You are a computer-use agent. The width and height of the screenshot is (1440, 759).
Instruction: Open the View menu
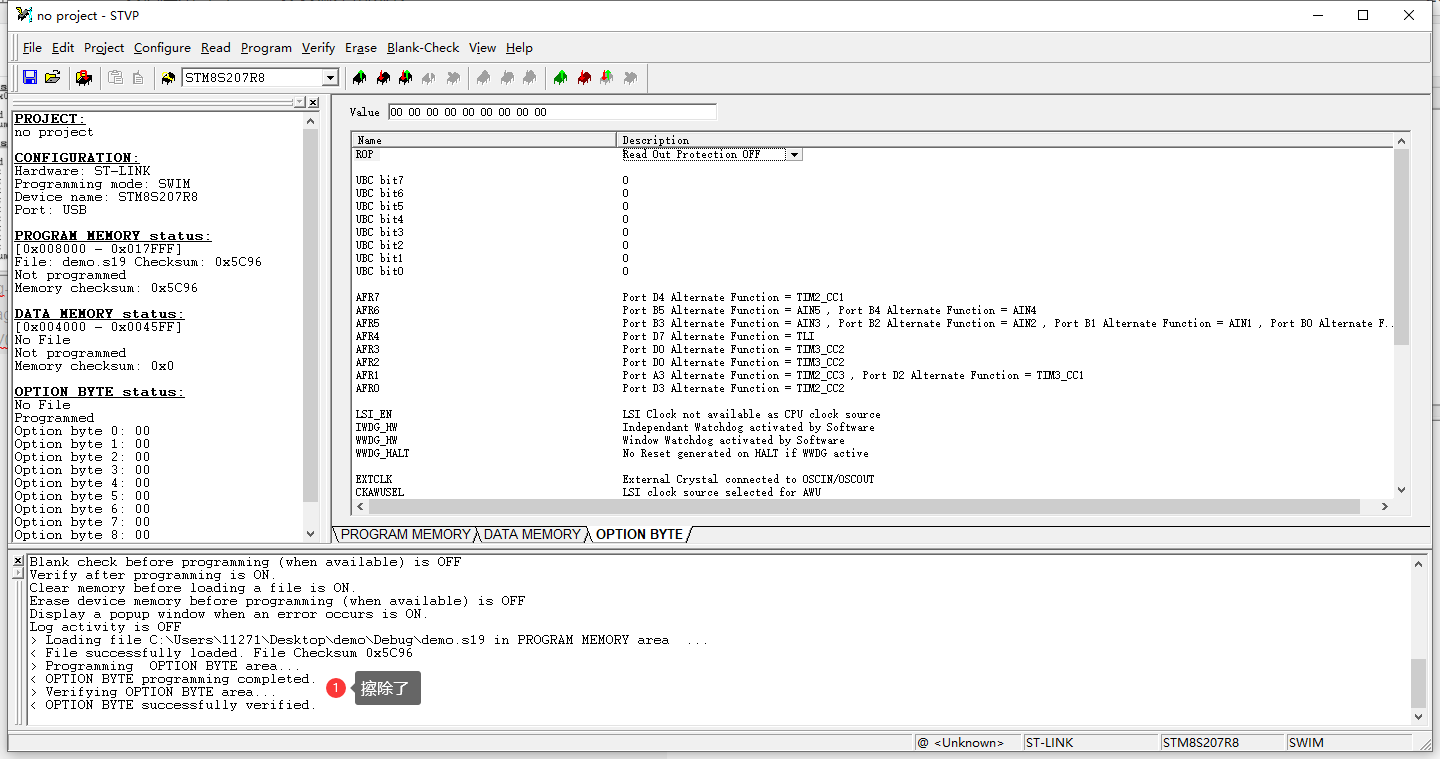pos(482,48)
